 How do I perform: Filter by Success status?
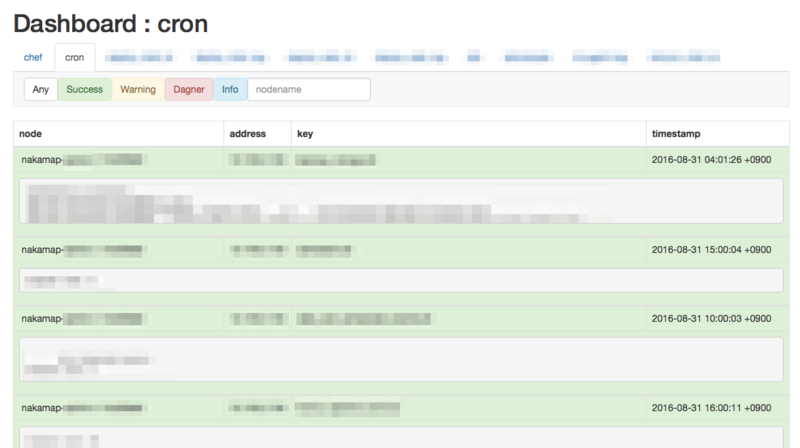(x=85, y=89)
